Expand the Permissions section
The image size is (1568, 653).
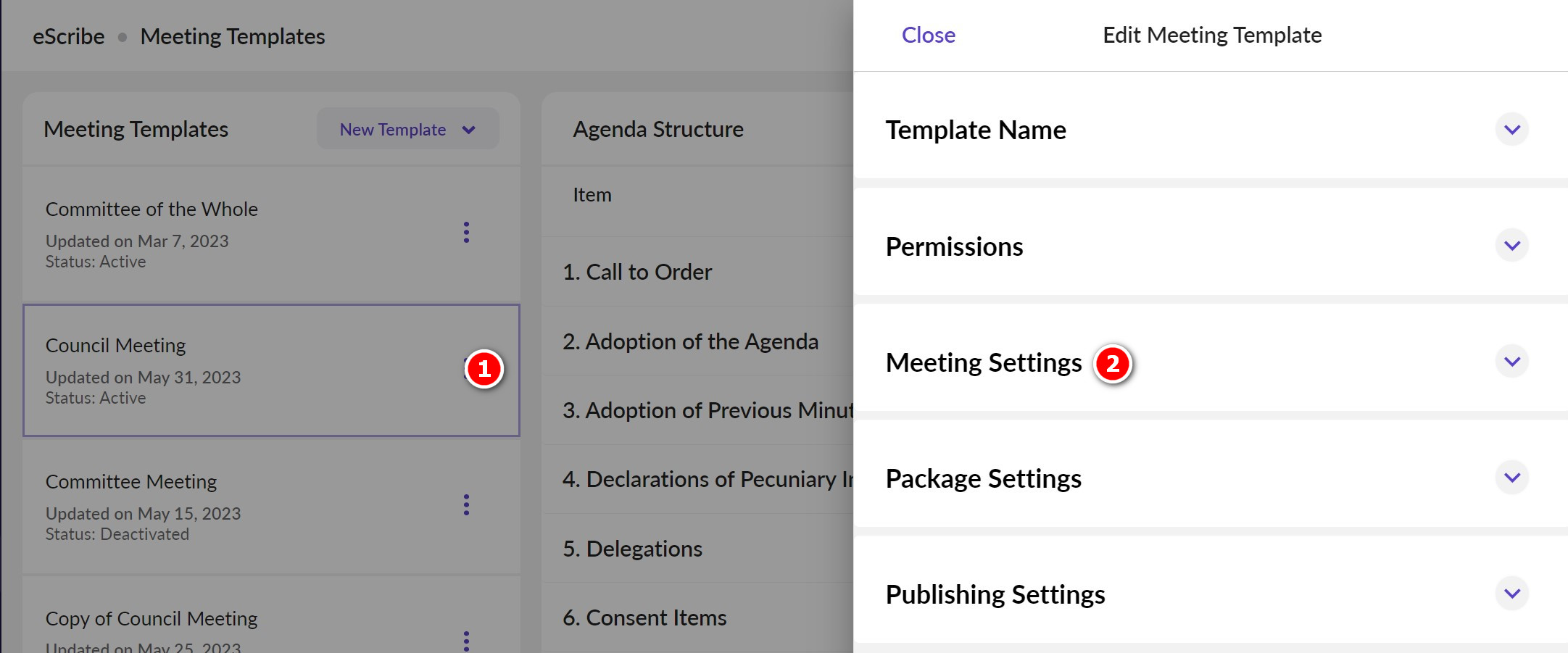pyautogui.click(x=1511, y=245)
